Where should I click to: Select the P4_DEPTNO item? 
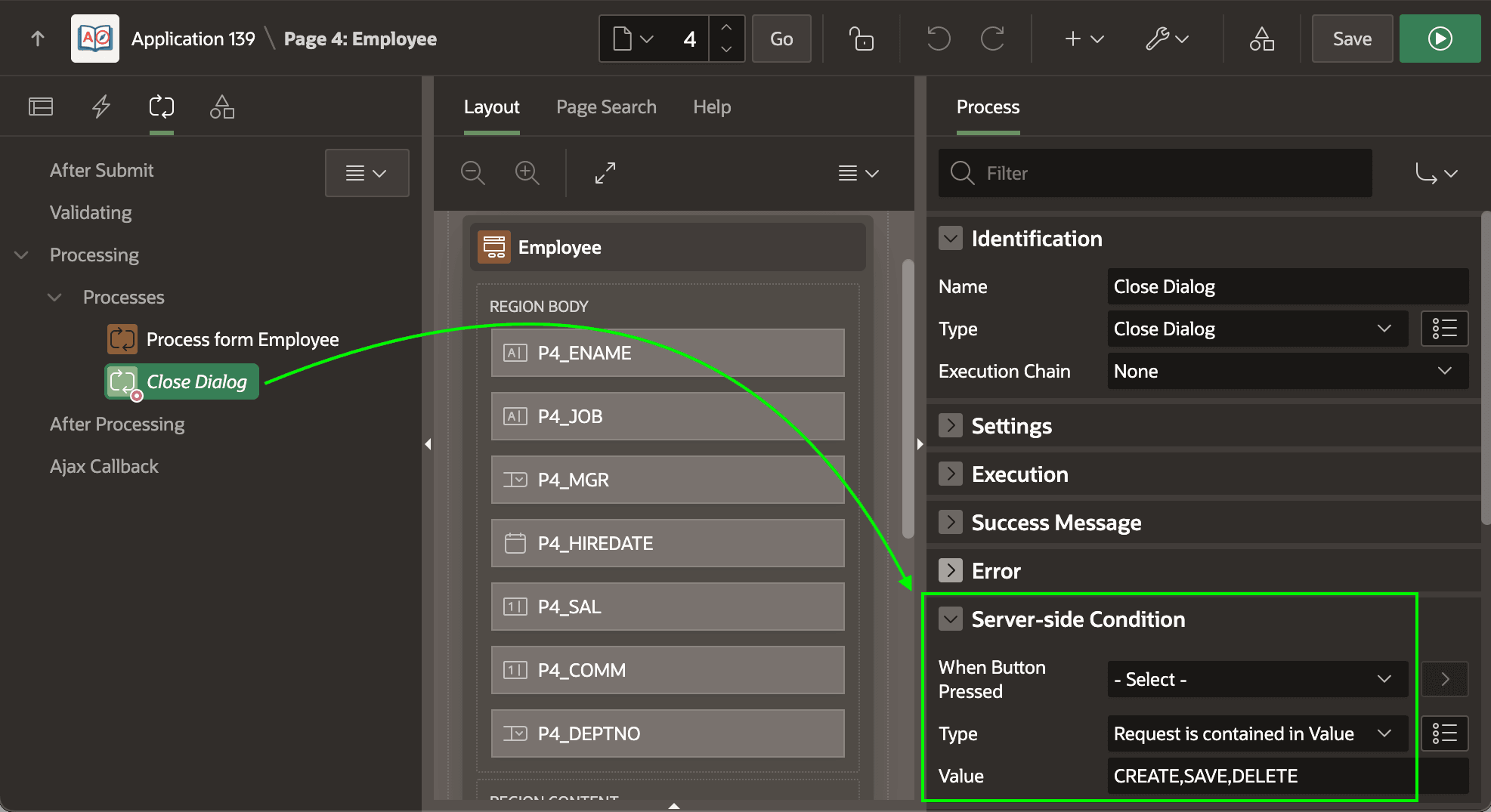668,733
